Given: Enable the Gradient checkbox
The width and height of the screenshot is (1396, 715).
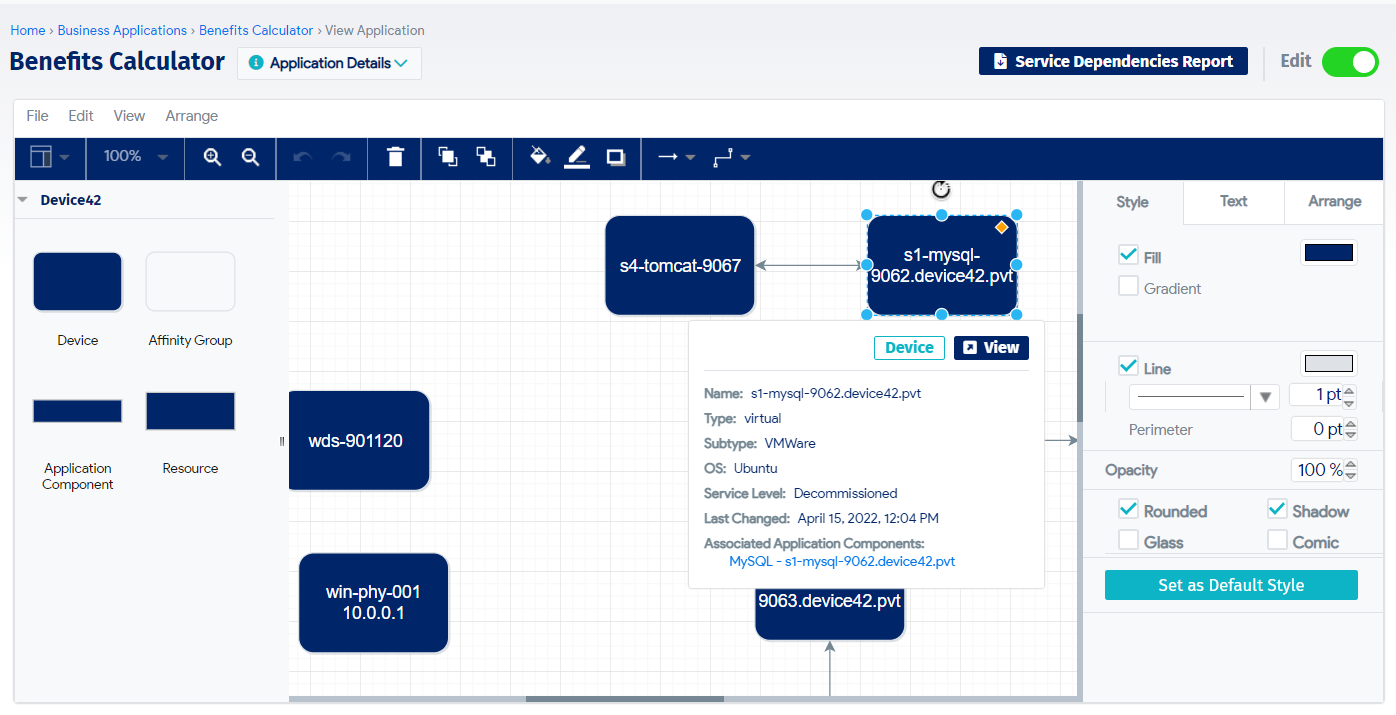Looking at the screenshot, I should point(1129,288).
